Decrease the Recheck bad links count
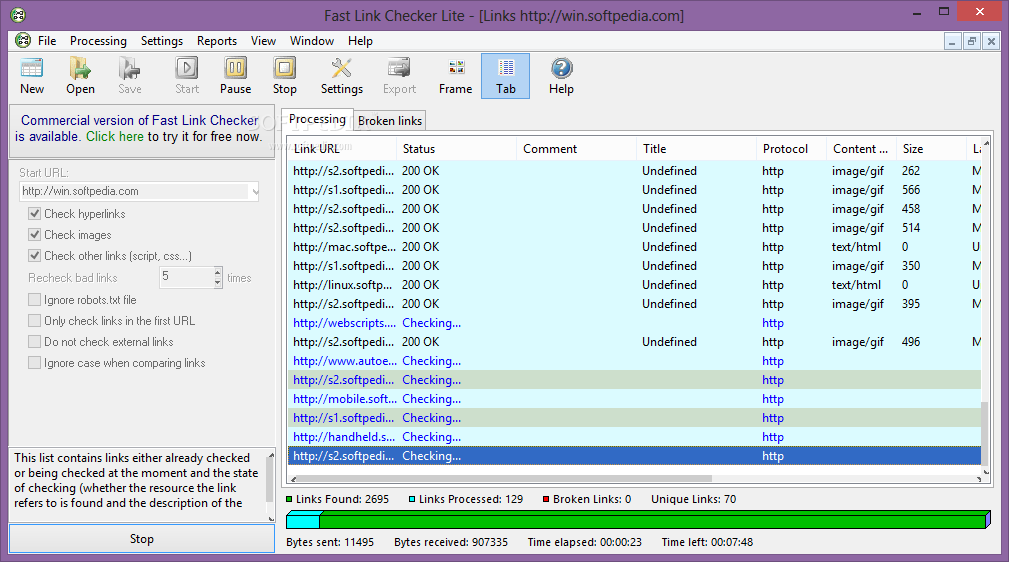This screenshot has height=562, width=1009. click(218, 283)
